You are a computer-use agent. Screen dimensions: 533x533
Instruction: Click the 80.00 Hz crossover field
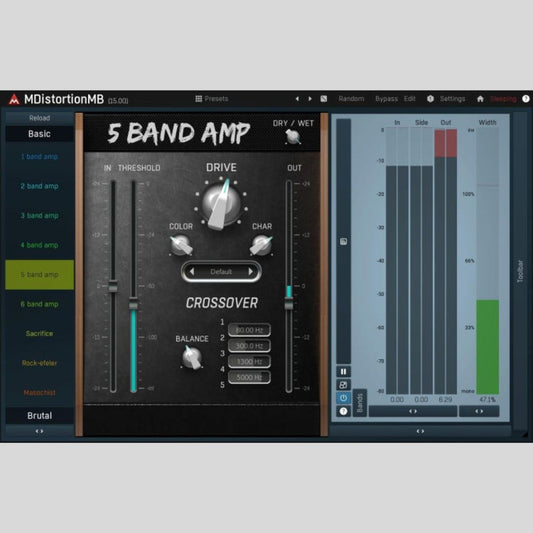point(249,330)
